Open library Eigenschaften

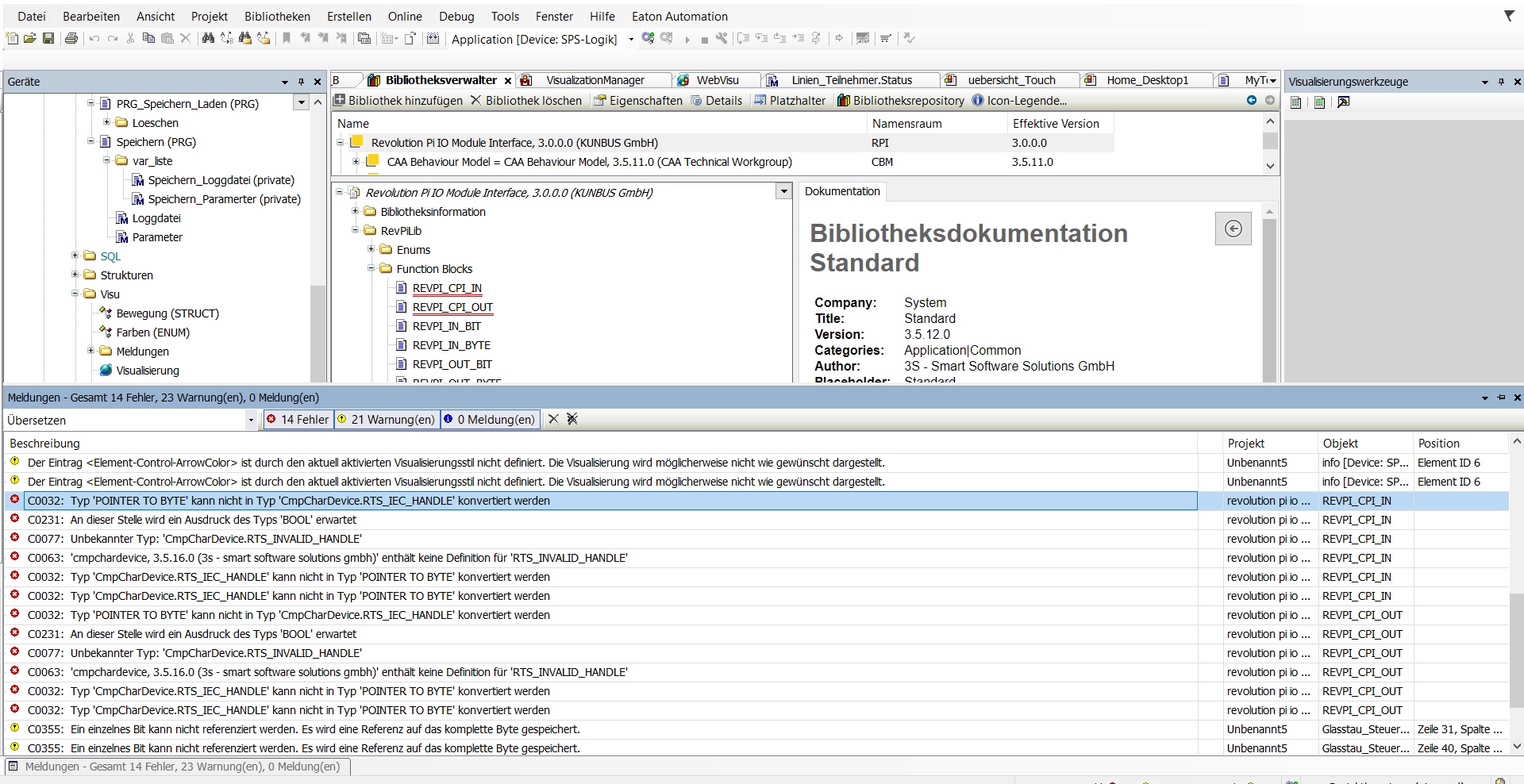click(638, 101)
